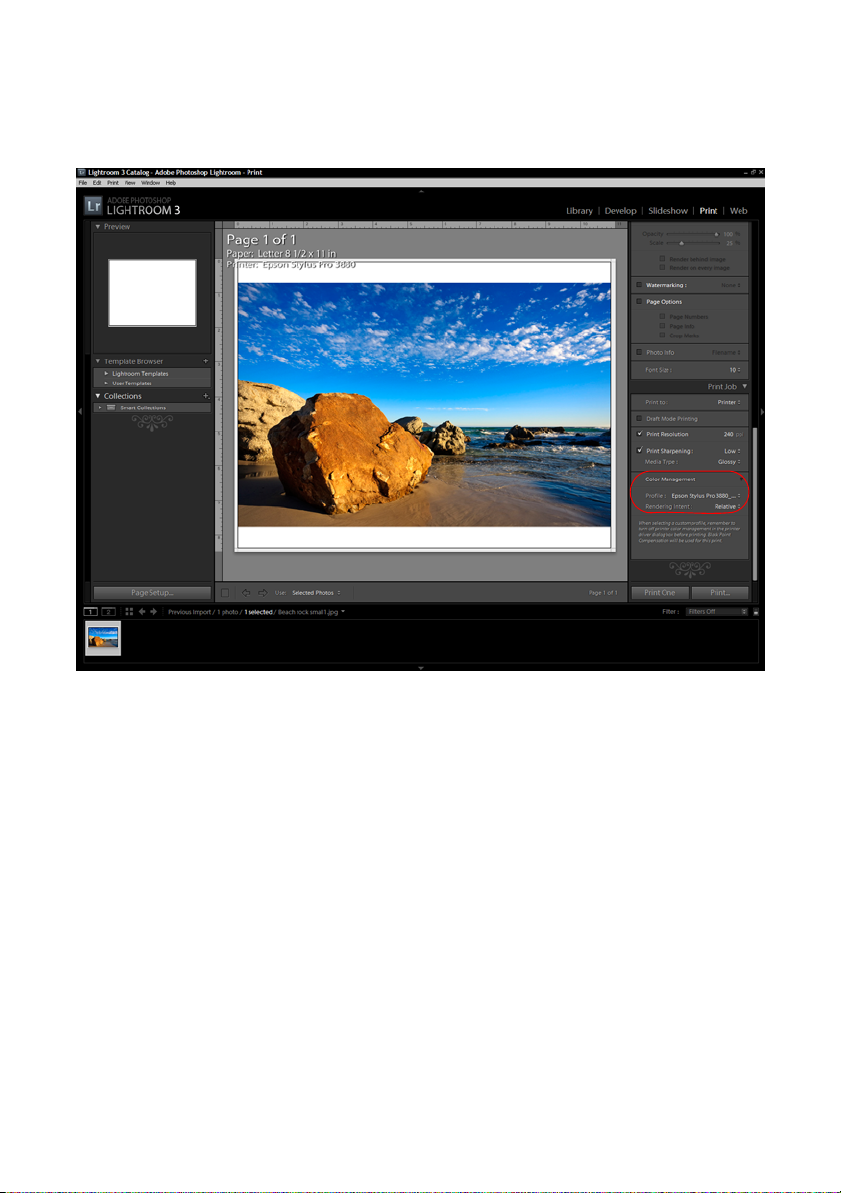Add a new collection with plus icon
This screenshot has height=1193, width=841.
[x=205, y=396]
